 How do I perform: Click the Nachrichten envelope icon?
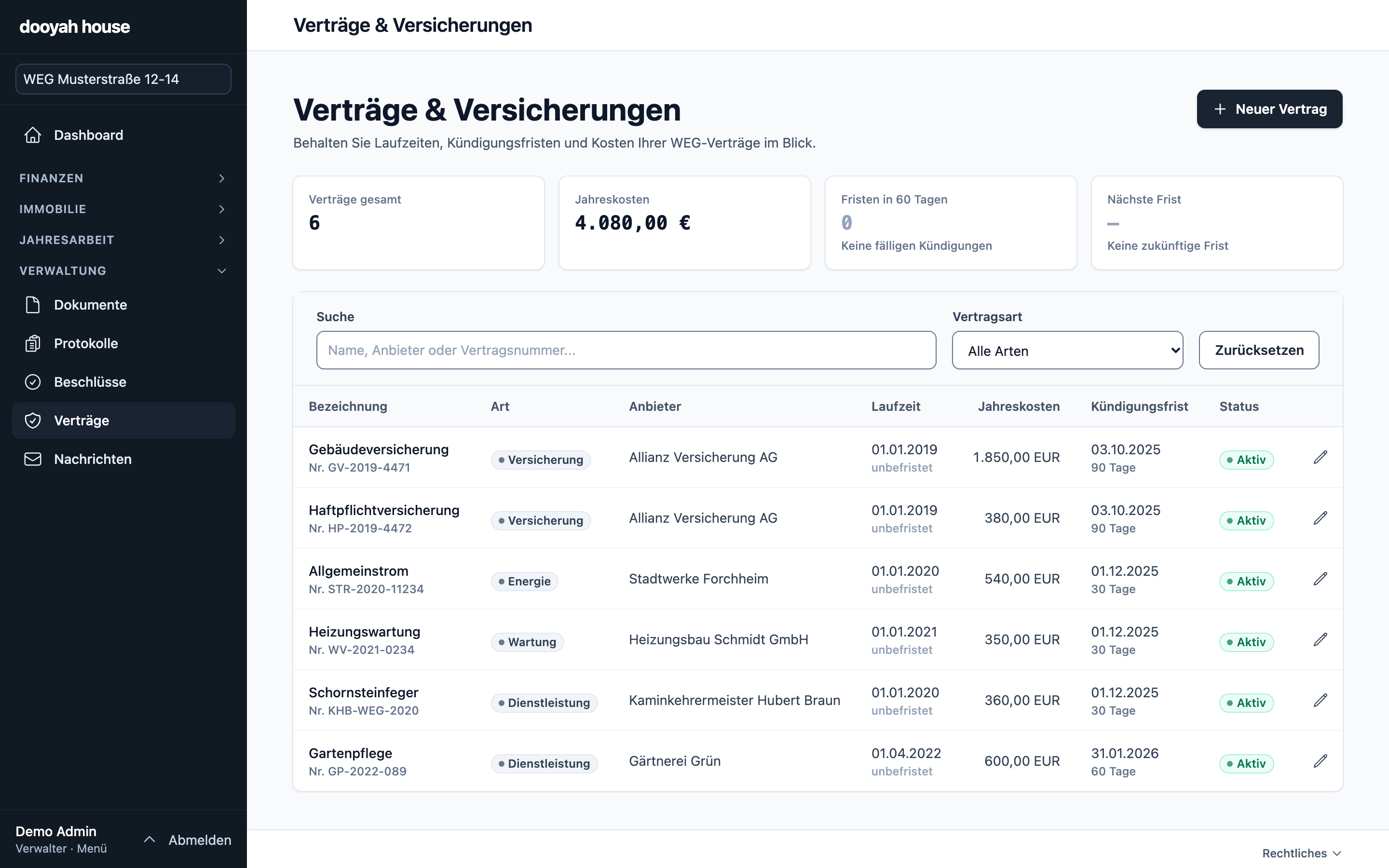(x=33, y=459)
